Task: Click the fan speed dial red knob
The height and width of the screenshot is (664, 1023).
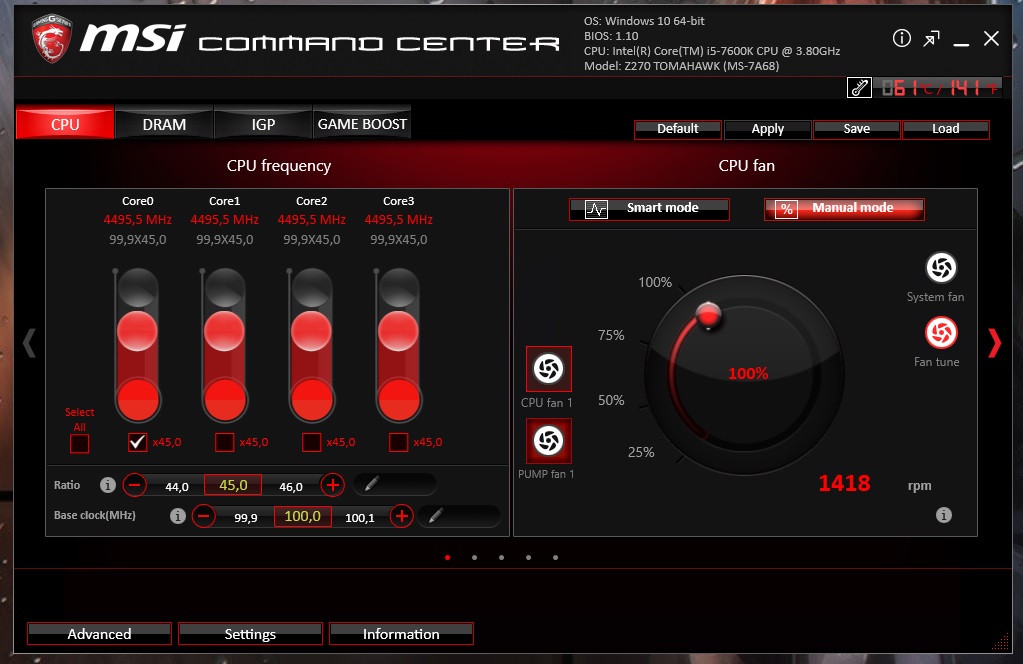Action: point(709,315)
